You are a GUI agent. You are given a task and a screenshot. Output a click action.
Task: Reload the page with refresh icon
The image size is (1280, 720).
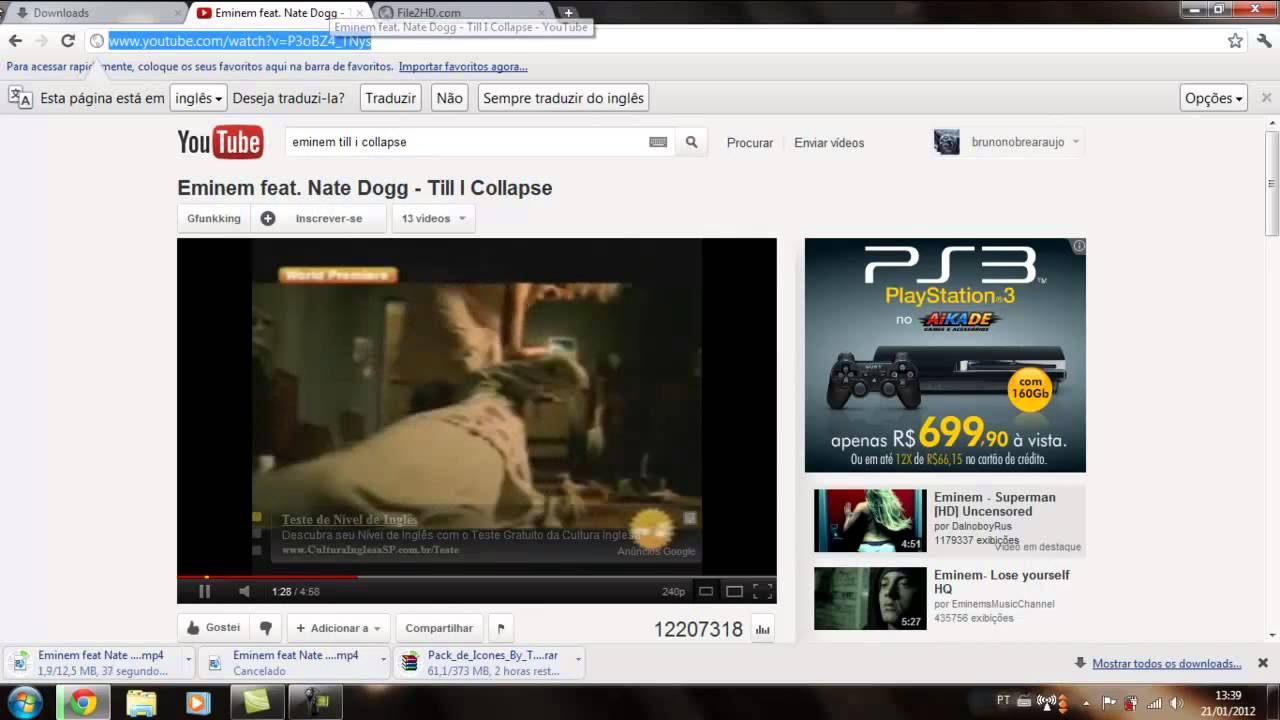68,41
